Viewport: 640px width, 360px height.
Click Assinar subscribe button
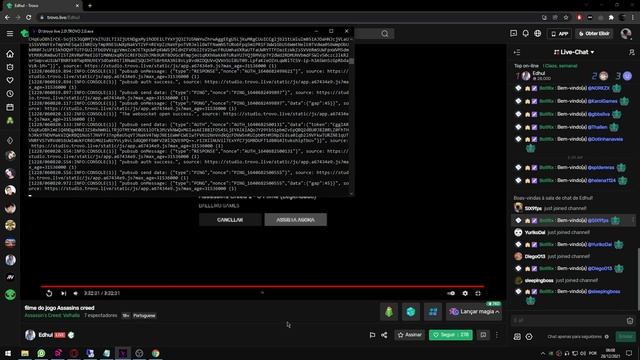click(x=409, y=335)
